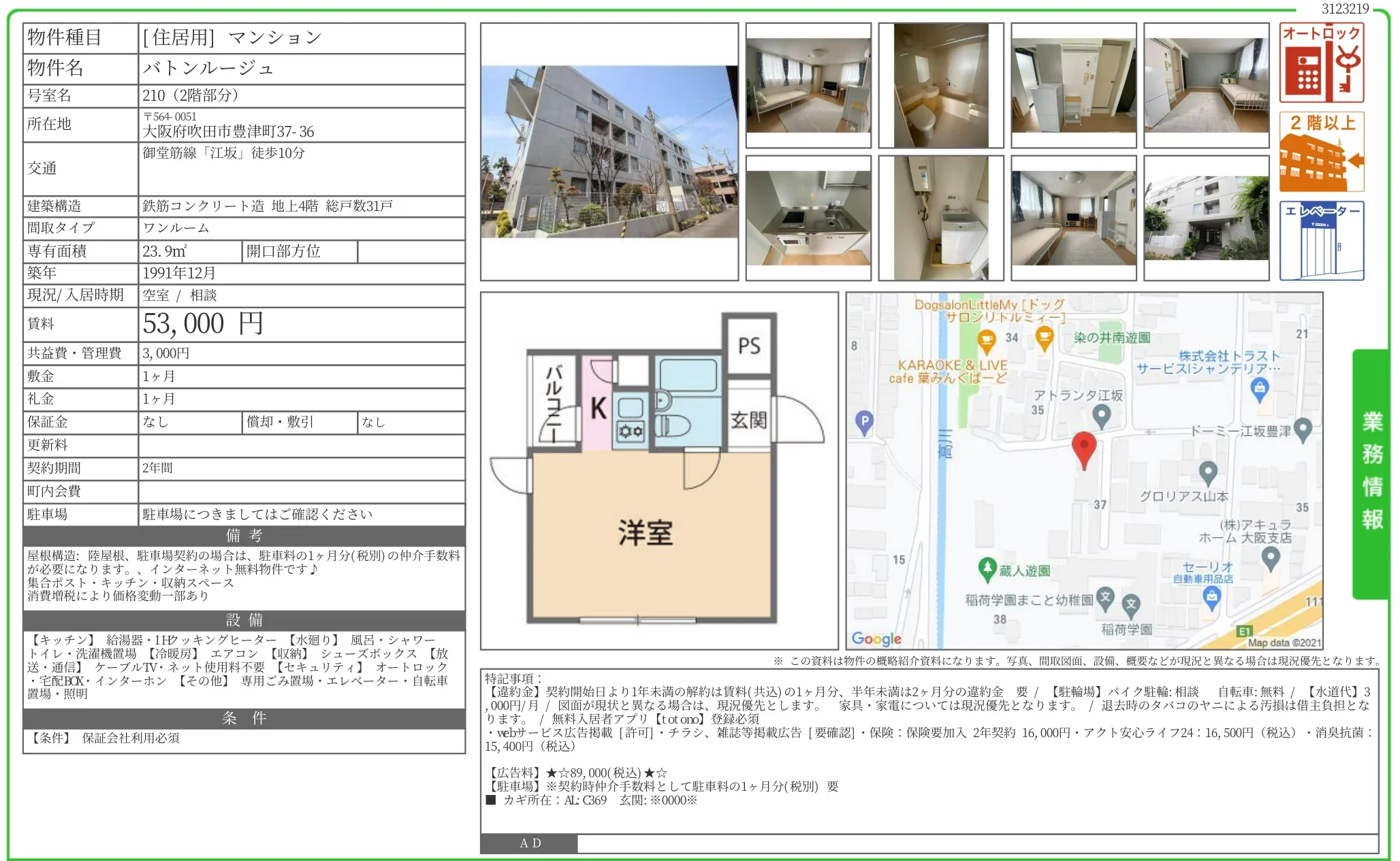Click the AD label in footer bar

(530, 843)
